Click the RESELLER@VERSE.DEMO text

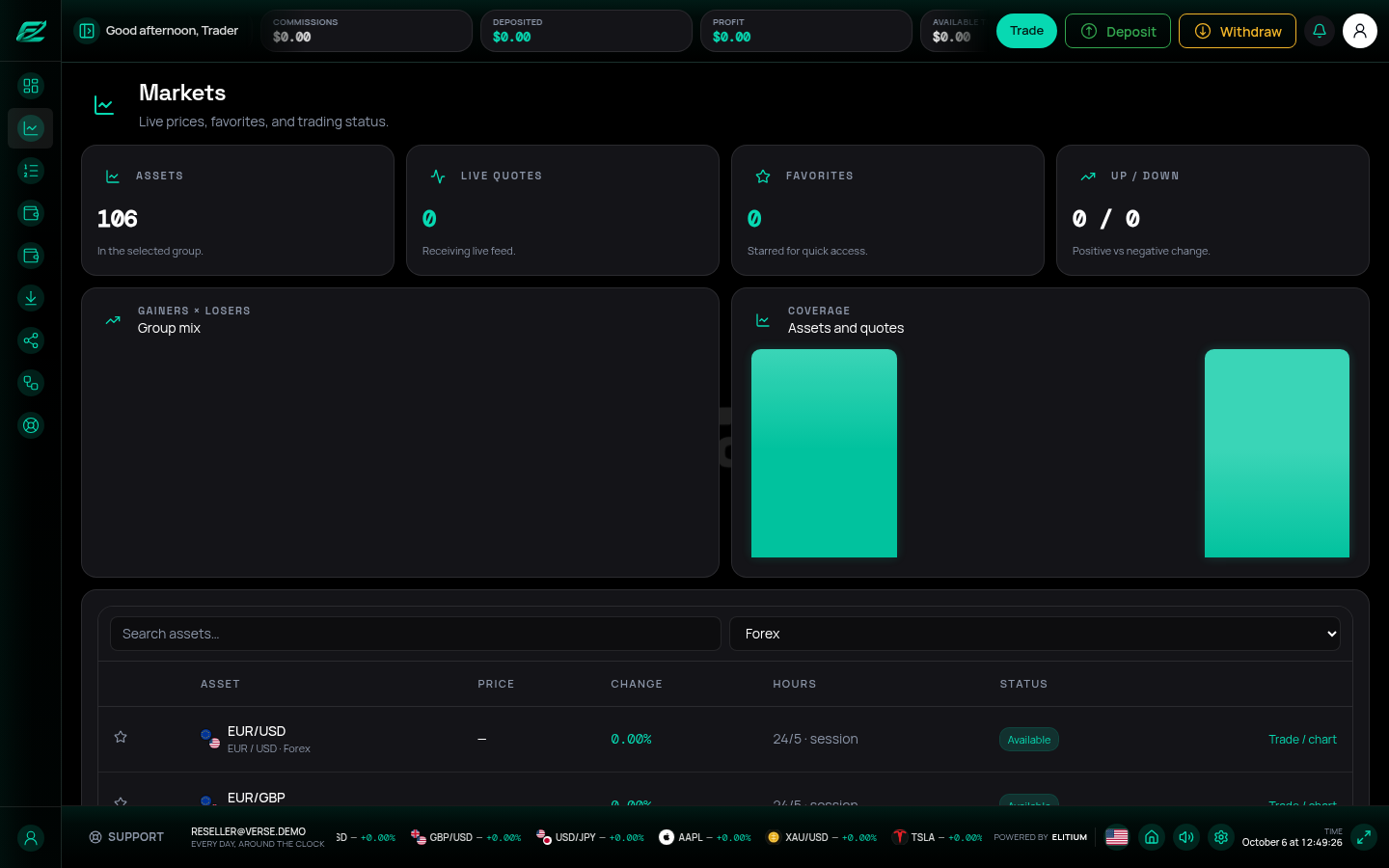point(249,831)
